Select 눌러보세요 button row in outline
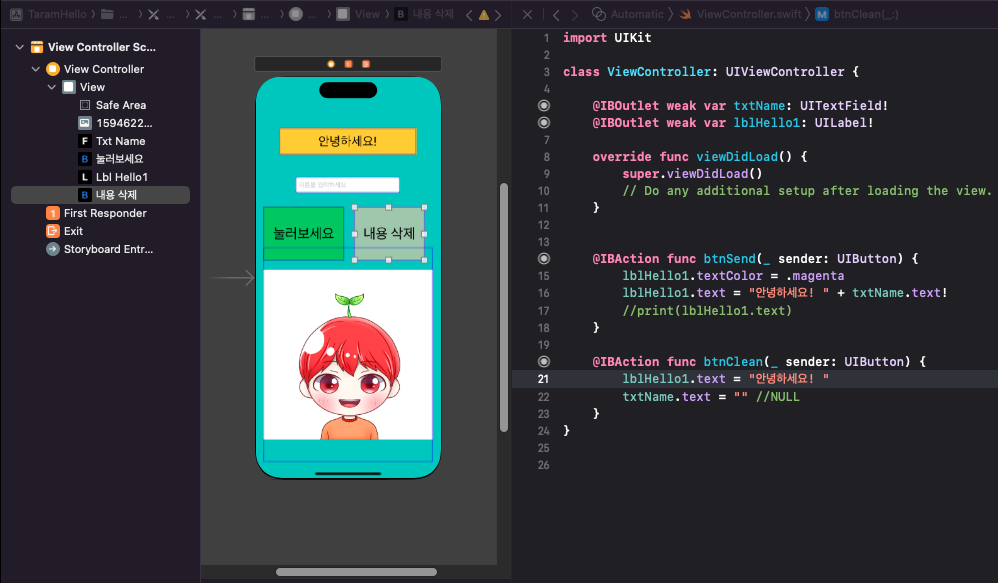 (x=101, y=158)
